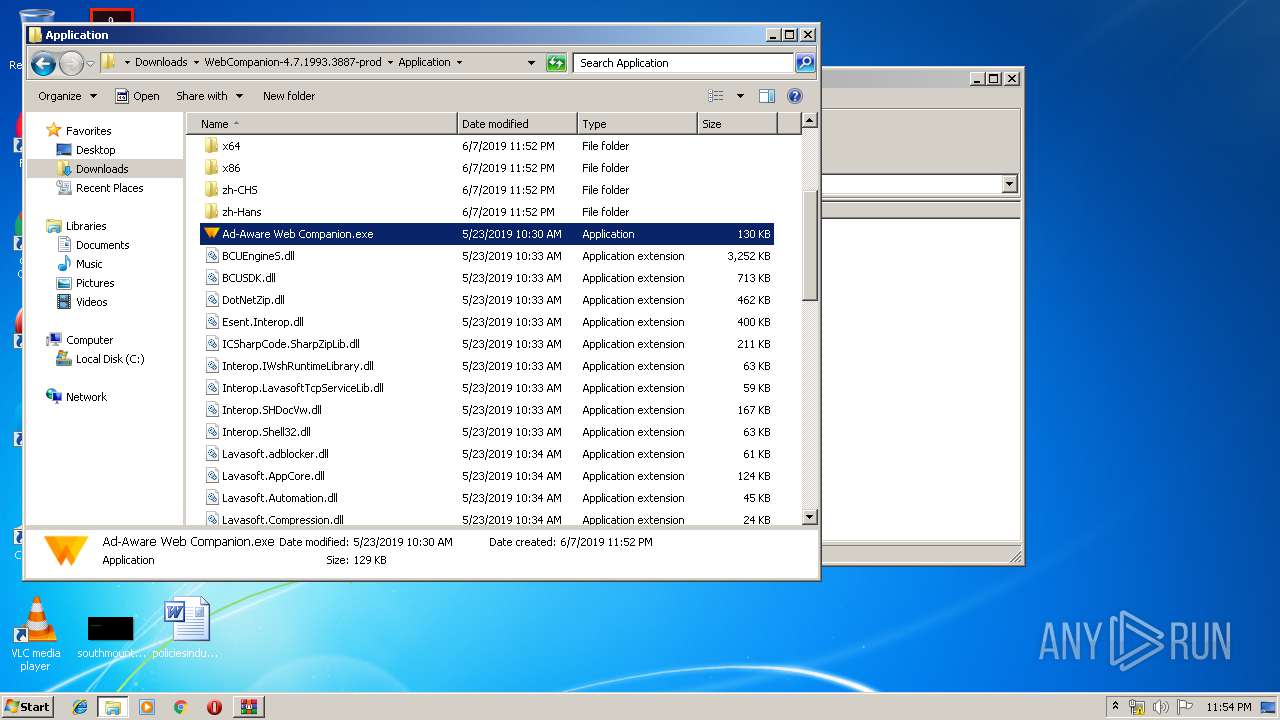Open recent pages dropdown arrow
The height and width of the screenshot is (720, 1280).
coord(91,64)
